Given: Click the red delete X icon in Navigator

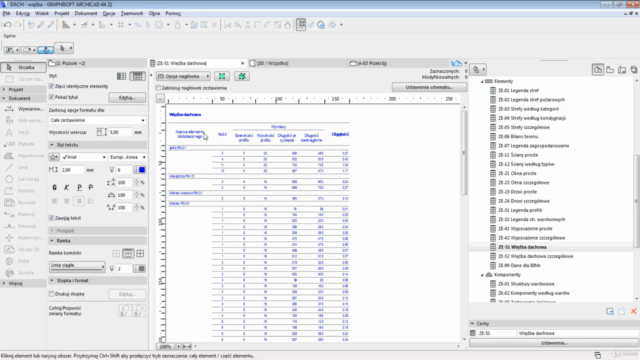Looking at the screenshot, I should (633, 311).
